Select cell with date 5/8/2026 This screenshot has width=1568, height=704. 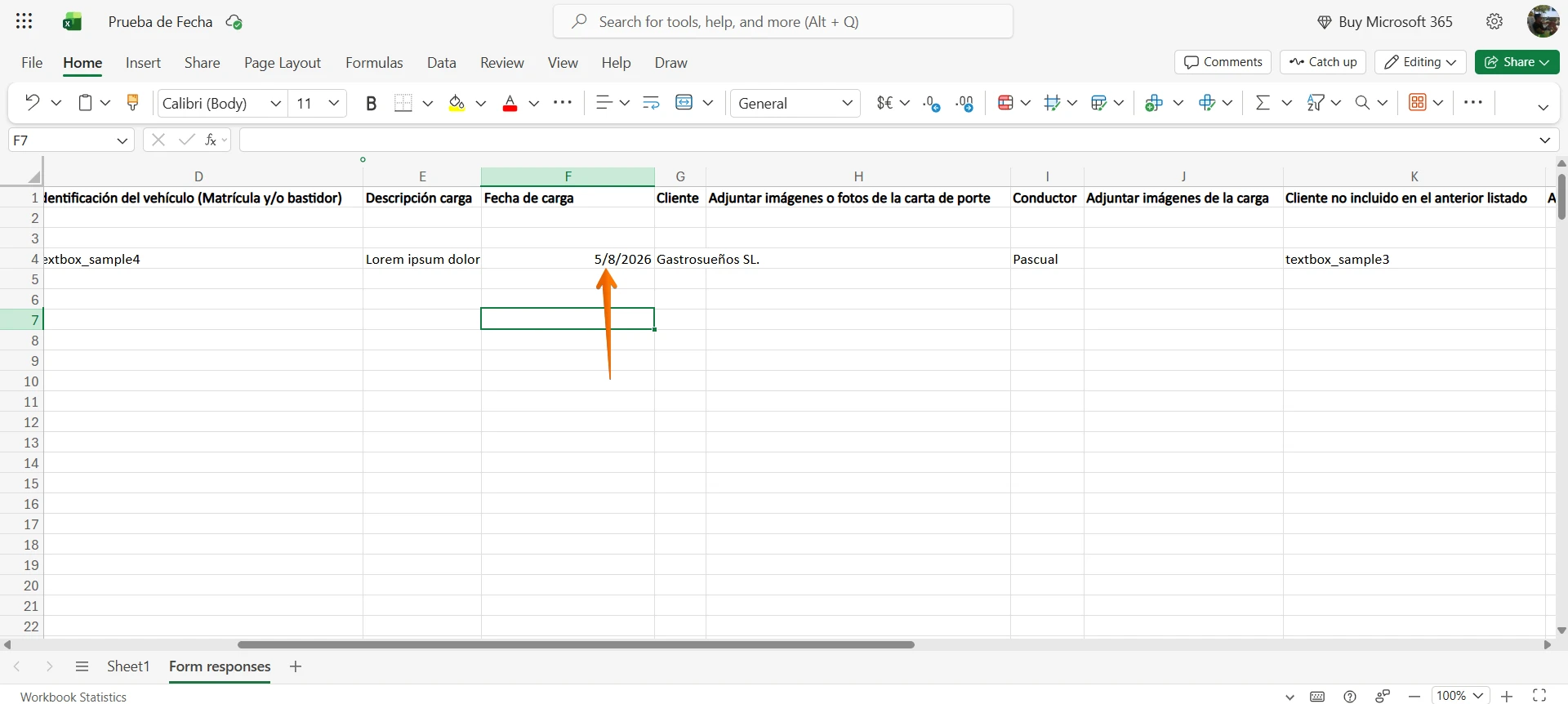coord(568,259)
